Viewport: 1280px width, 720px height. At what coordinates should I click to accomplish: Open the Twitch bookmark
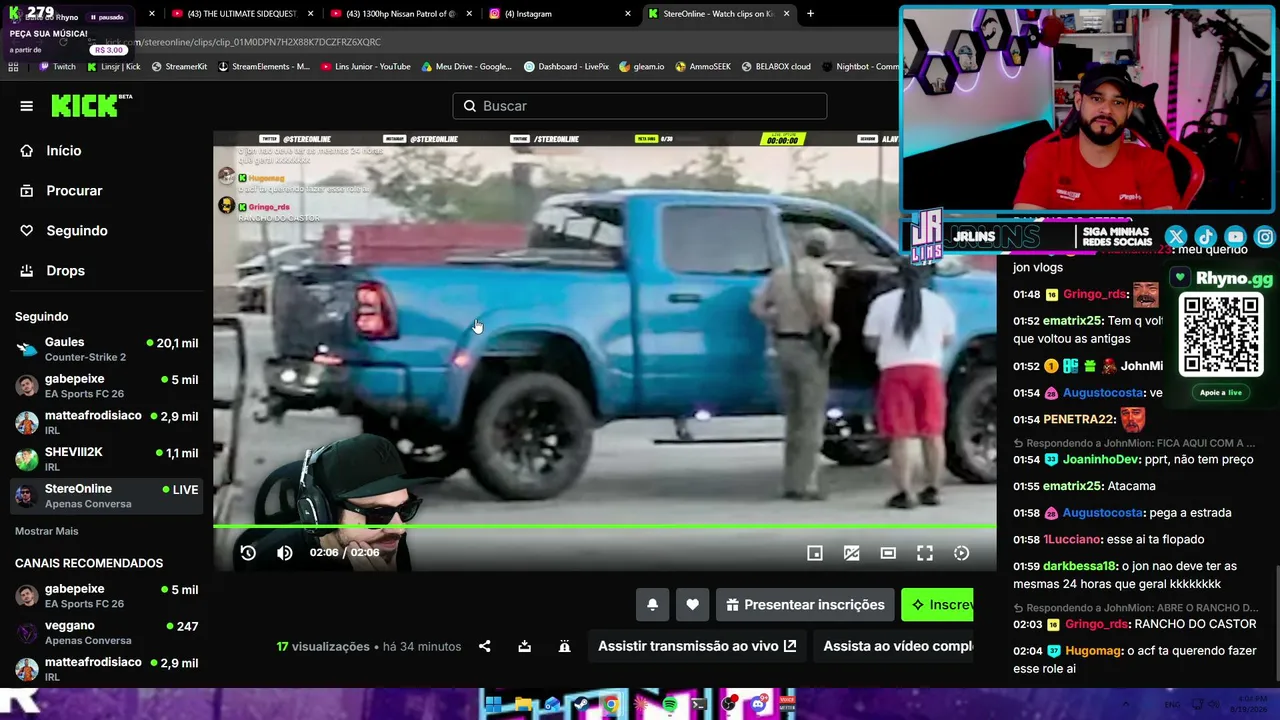click(57, 67)
